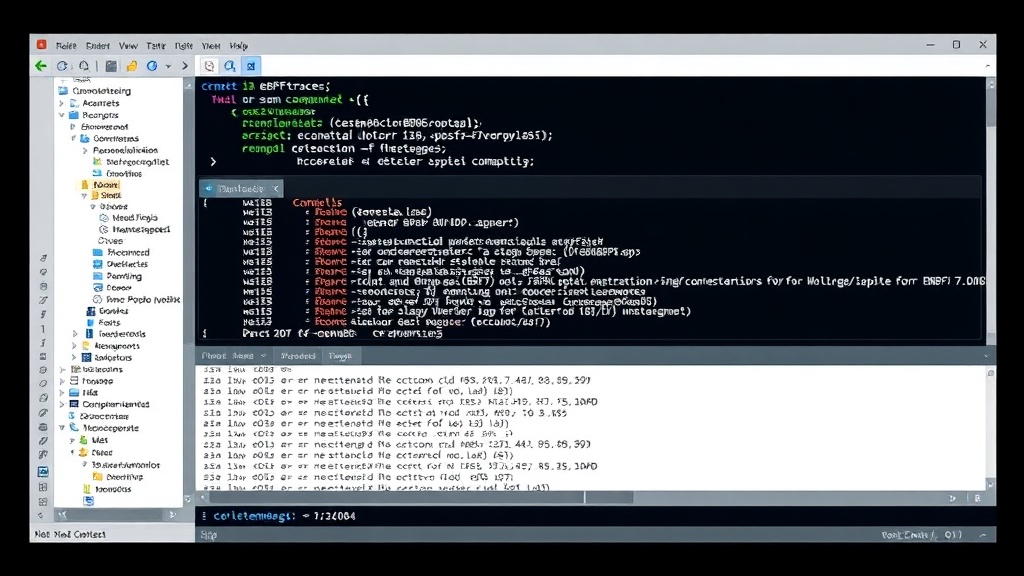
Task: Close the editor tab with its x button
Action: 276,189
